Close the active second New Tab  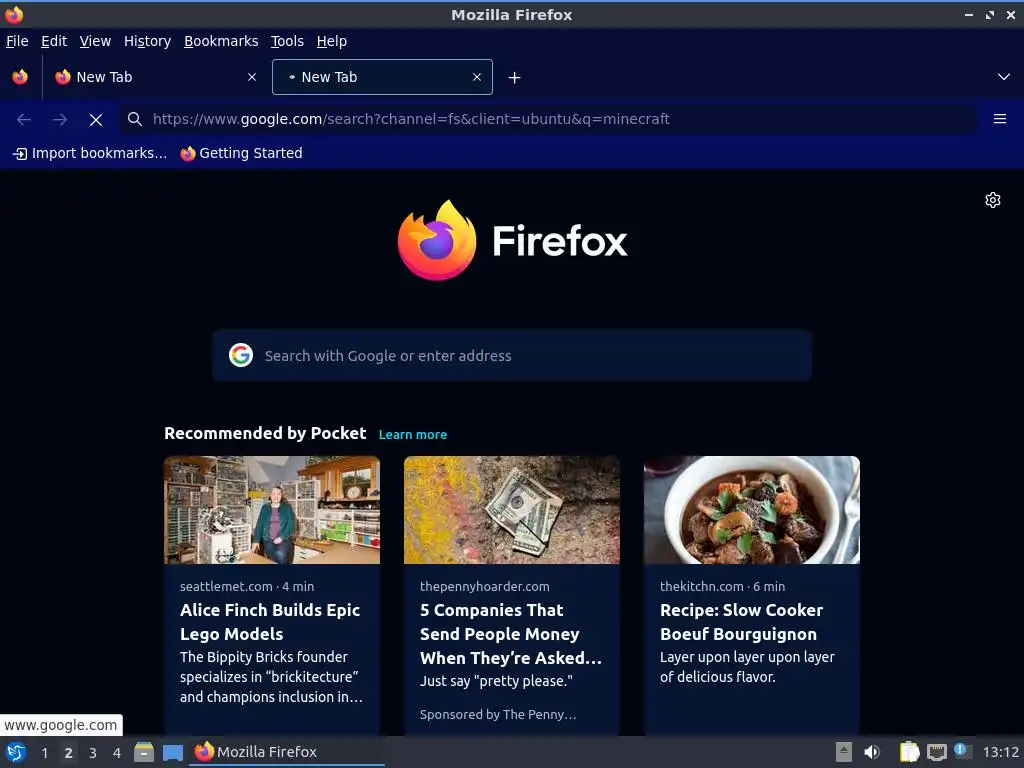(477, 77)
